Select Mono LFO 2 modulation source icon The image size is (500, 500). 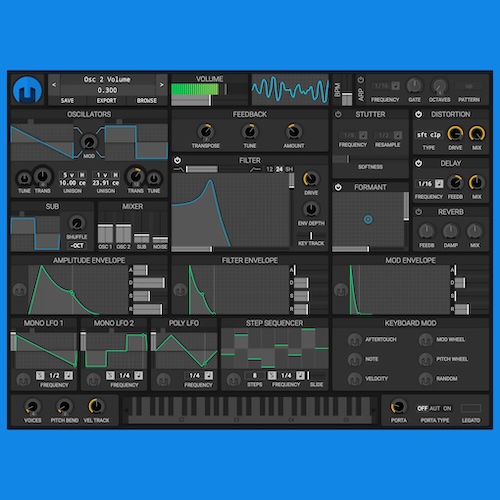pyautogui.click(x=93, y=379)
